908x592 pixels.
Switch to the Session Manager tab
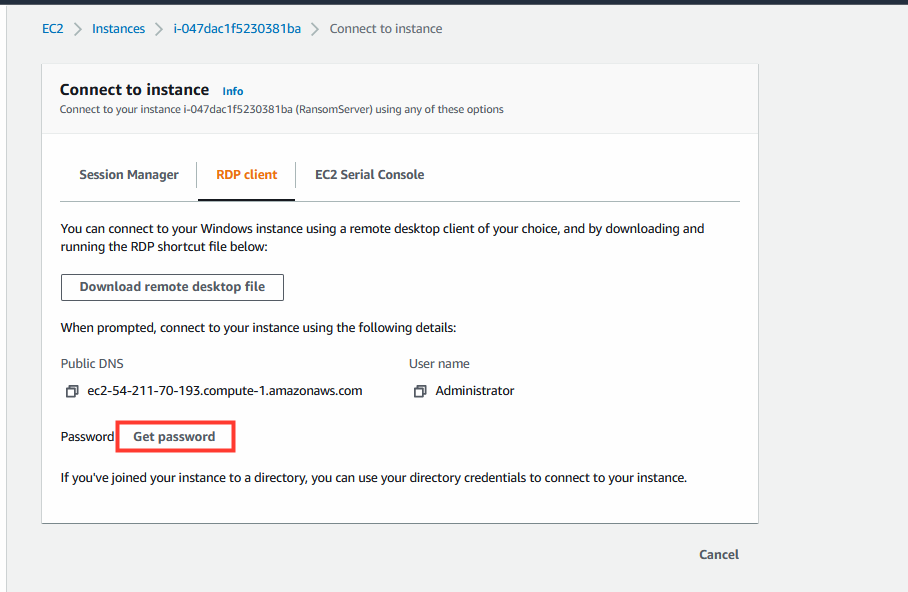[129, 175]
